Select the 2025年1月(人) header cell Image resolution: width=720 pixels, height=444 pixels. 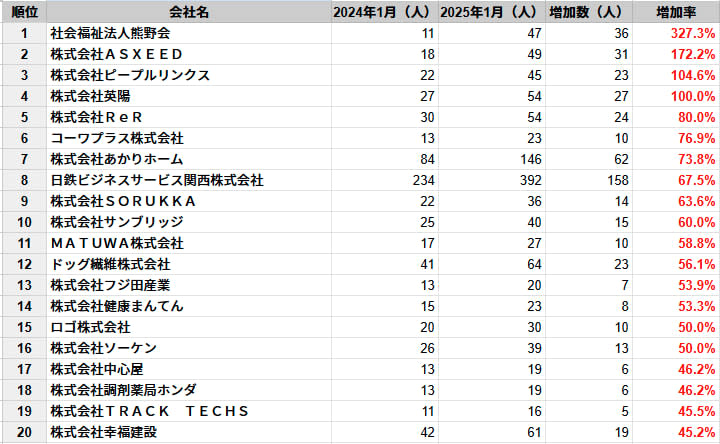[x=489, y=12]
